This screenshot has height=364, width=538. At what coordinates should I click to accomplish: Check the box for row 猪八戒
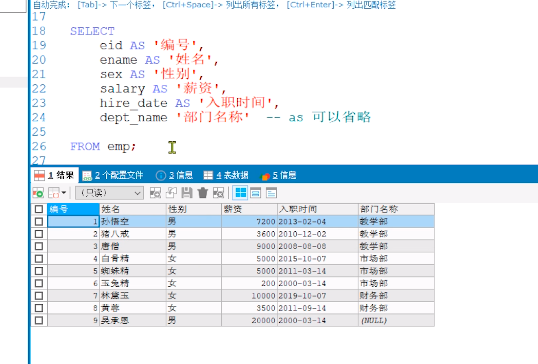(x=39, y=234)
